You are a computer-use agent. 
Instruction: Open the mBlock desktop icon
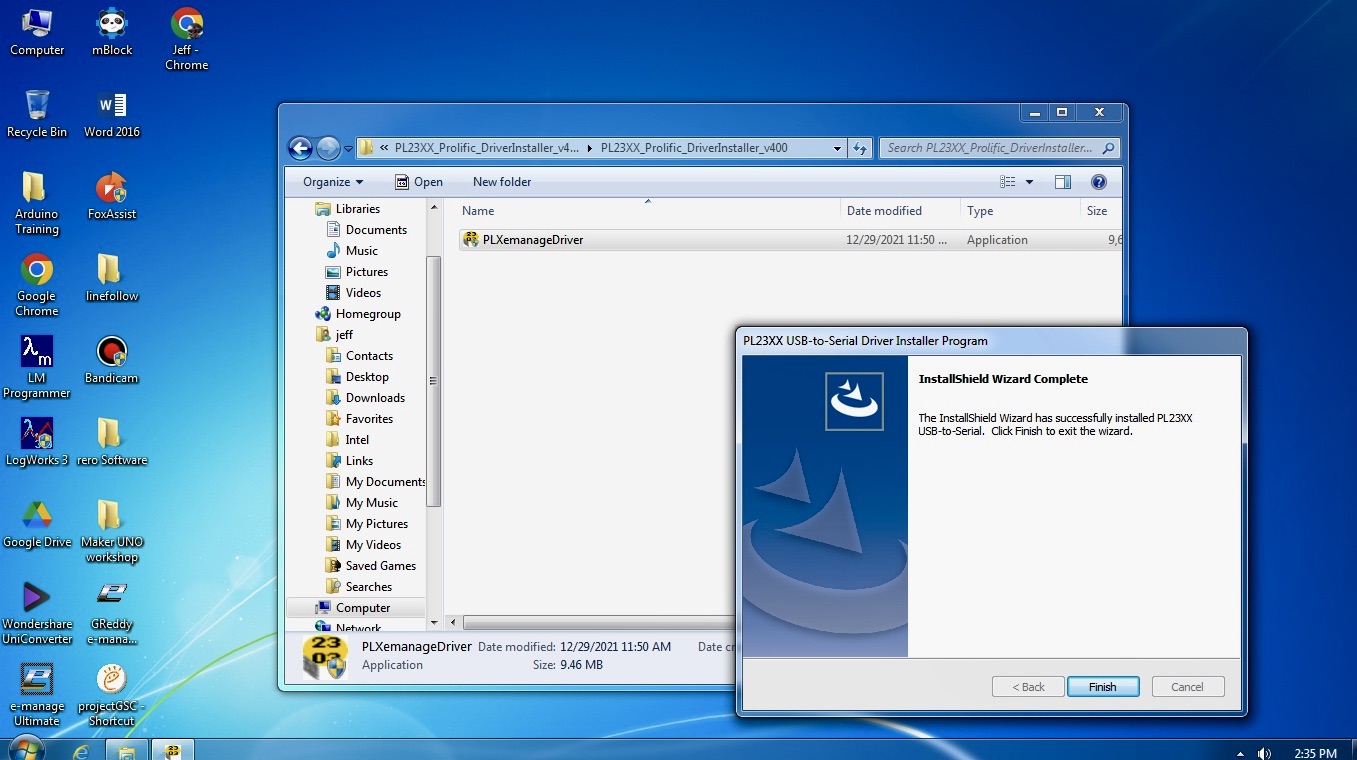(112, 32)
